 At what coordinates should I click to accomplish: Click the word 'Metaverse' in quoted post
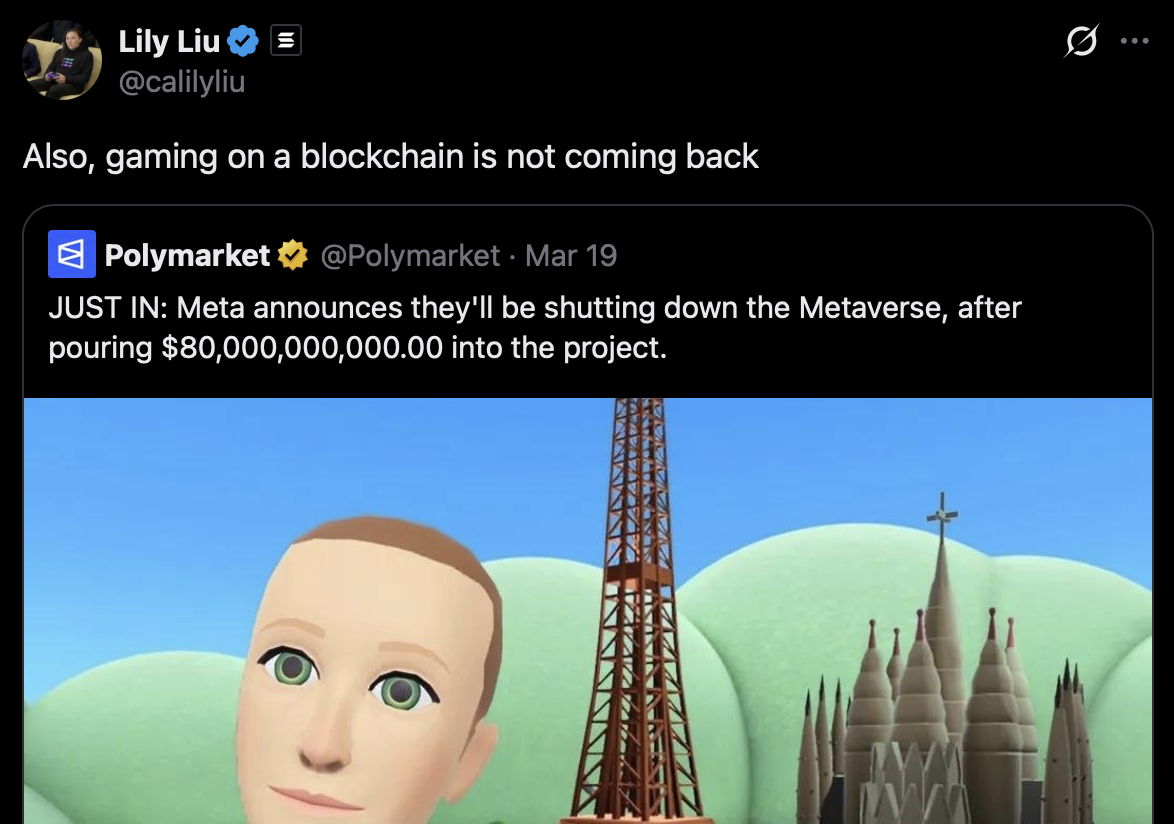(869, 308)
